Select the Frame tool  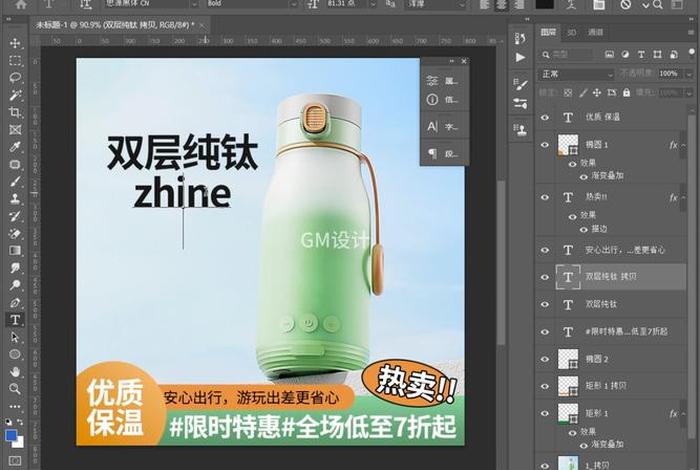(15, 129)
